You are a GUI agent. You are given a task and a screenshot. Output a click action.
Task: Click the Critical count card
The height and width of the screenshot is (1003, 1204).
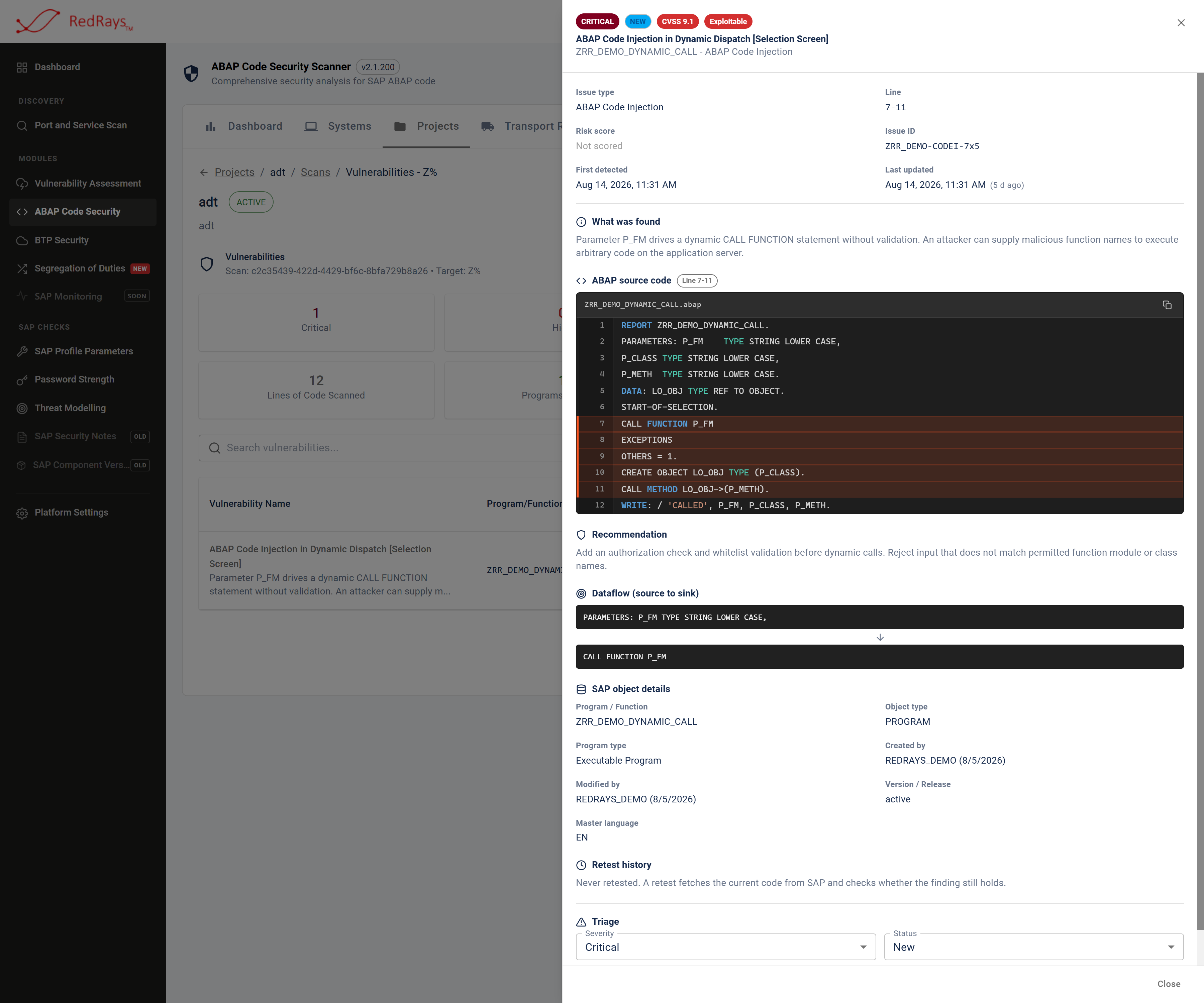pyautogui.click(x=316, y=322)
